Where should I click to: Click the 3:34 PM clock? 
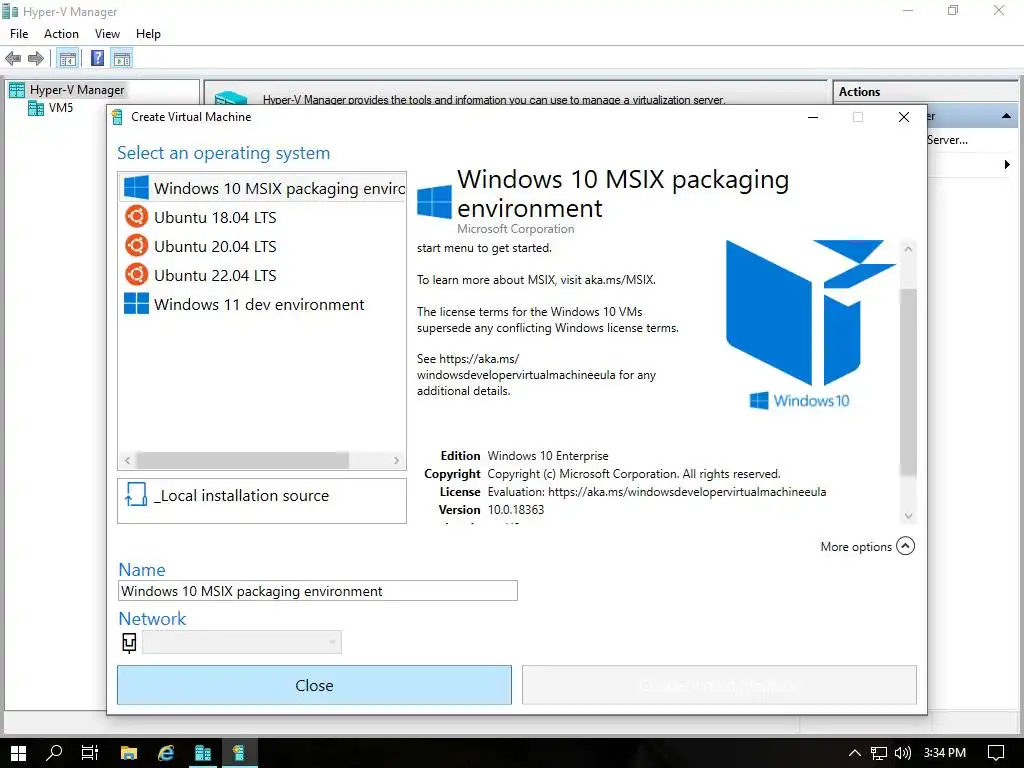click(x=944, y=753)
